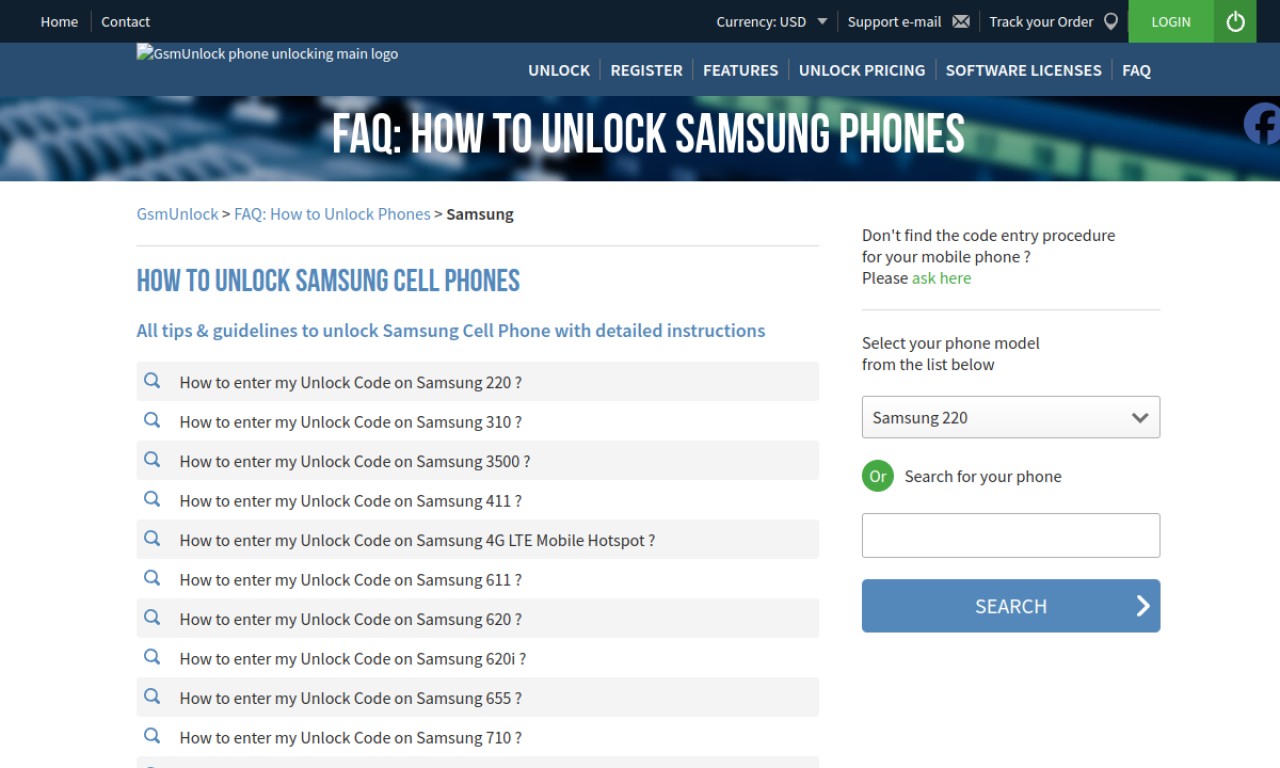The image size is (1280, 768).
Task: Click the Track your Order pin icon
Action: click(x=1111, y=21)
